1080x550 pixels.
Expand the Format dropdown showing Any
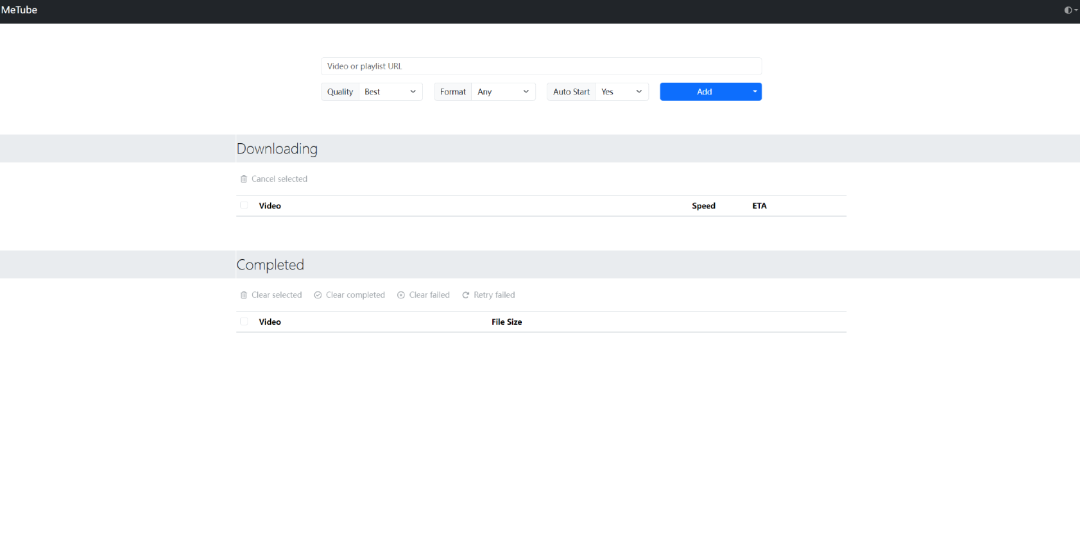pyautogui.click(x=503, y=92)
